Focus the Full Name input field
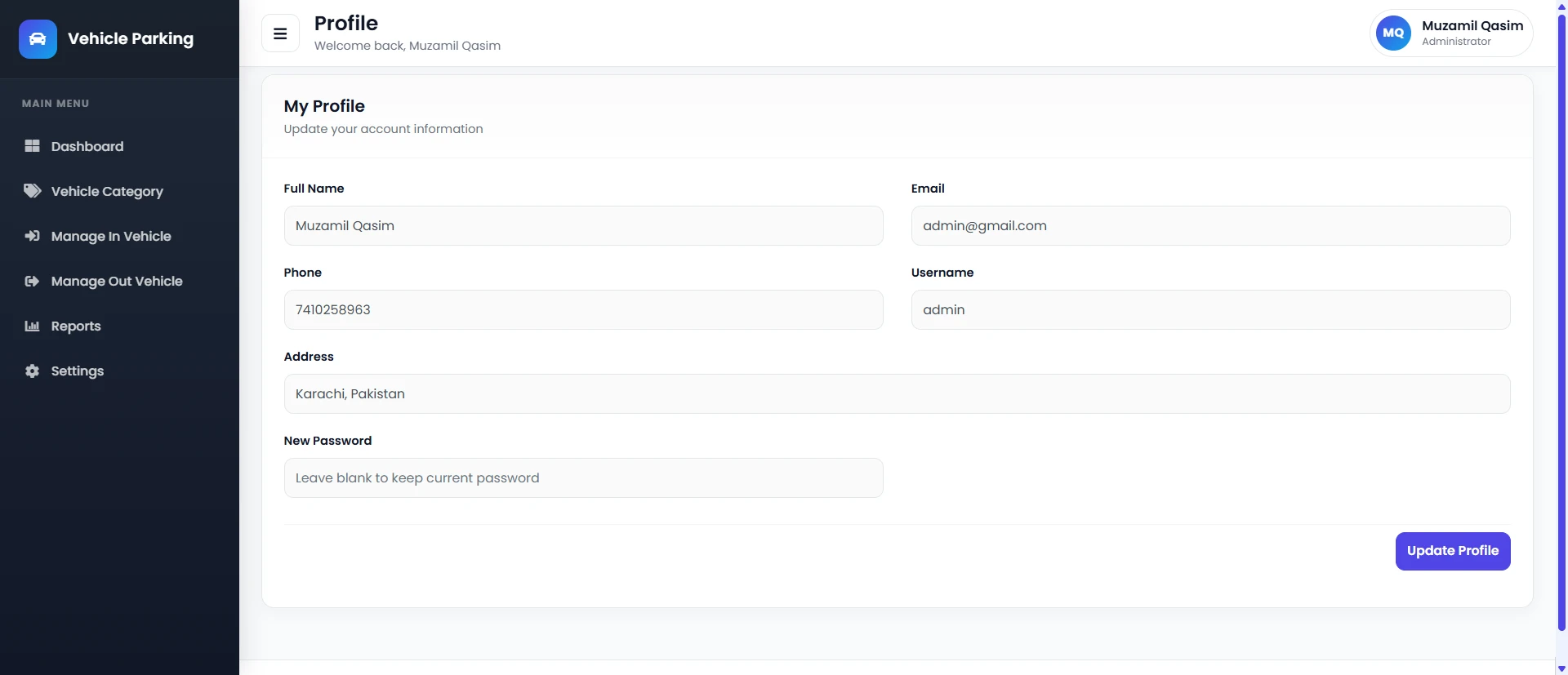The height and width of the screenshot is (675, 1568). (583, 226)
